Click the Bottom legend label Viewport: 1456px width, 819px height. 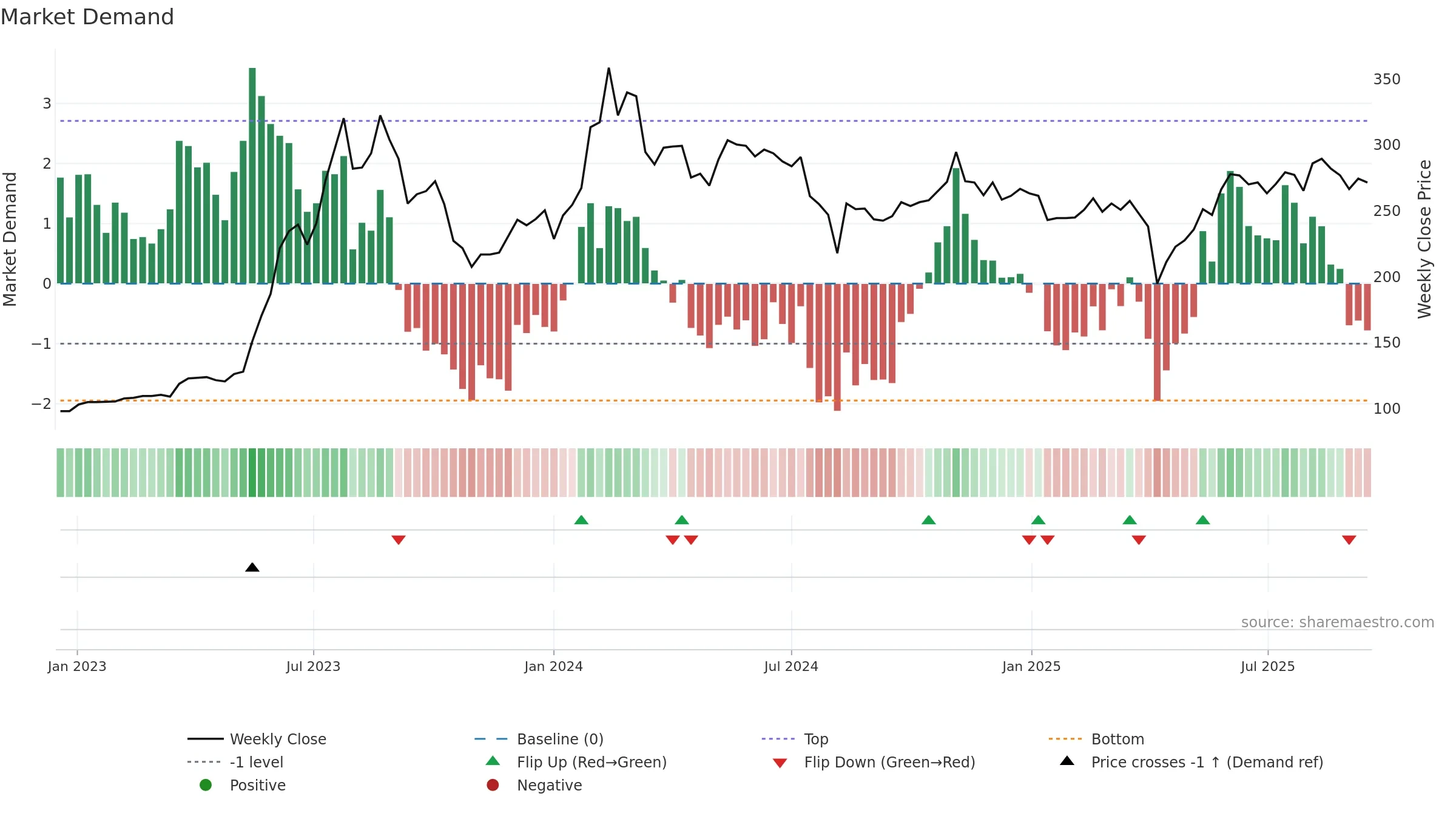1117,739
